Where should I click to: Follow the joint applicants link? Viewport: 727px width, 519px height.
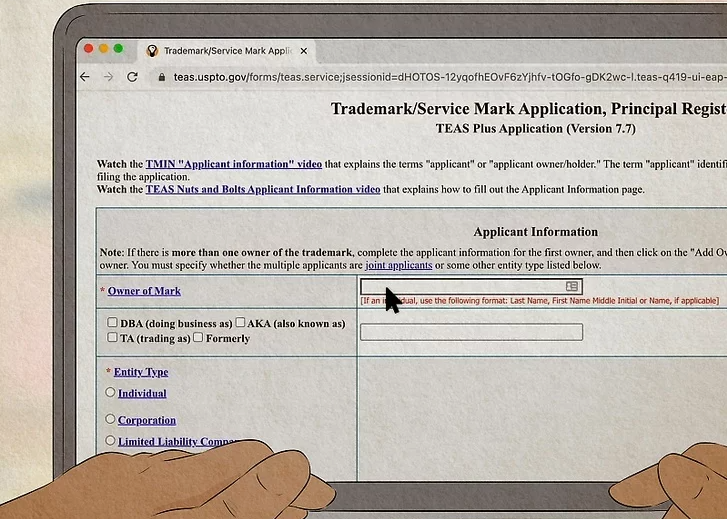pyautogui.click(x=399, y=265)
